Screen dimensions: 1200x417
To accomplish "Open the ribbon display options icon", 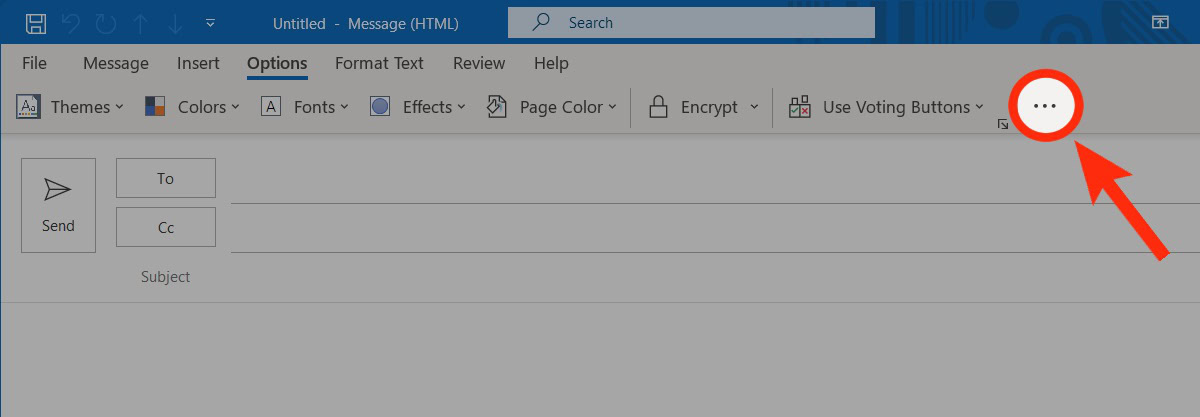I will (1161, 22).
